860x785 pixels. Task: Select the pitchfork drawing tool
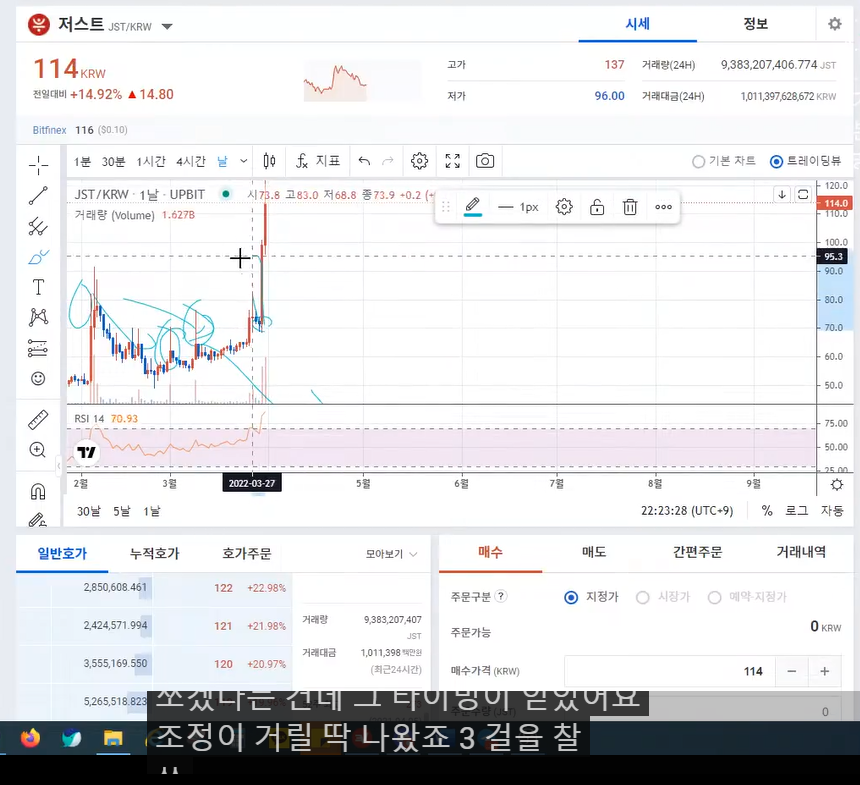38,226
